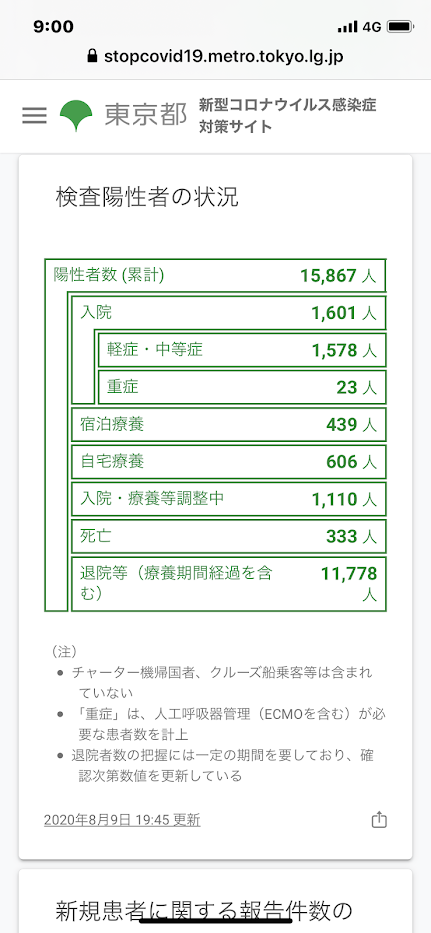Tap the 新型コロナウイルス感染症対策サイト heading
The height and width of the screenshot is (933, 431).
(288, 115)
